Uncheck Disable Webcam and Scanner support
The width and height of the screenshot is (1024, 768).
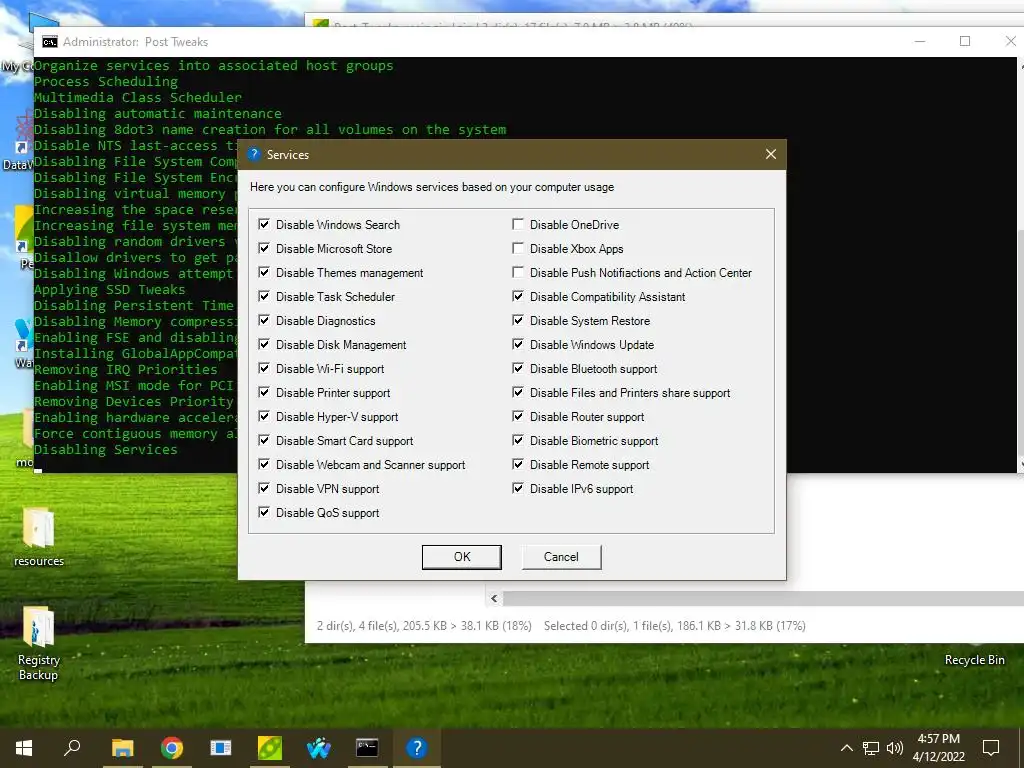(x=264, y=464)
